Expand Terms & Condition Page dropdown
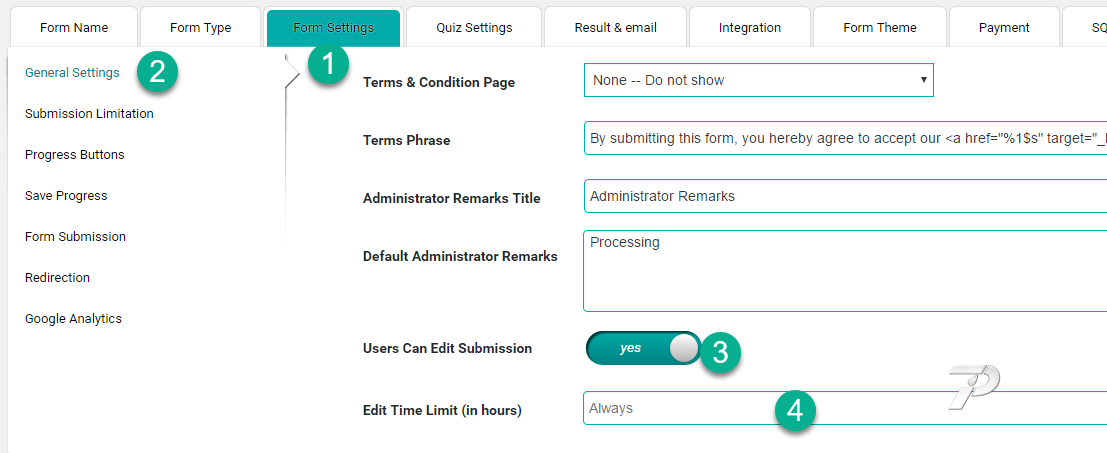The image size is (1107, 453). (758, 80)
